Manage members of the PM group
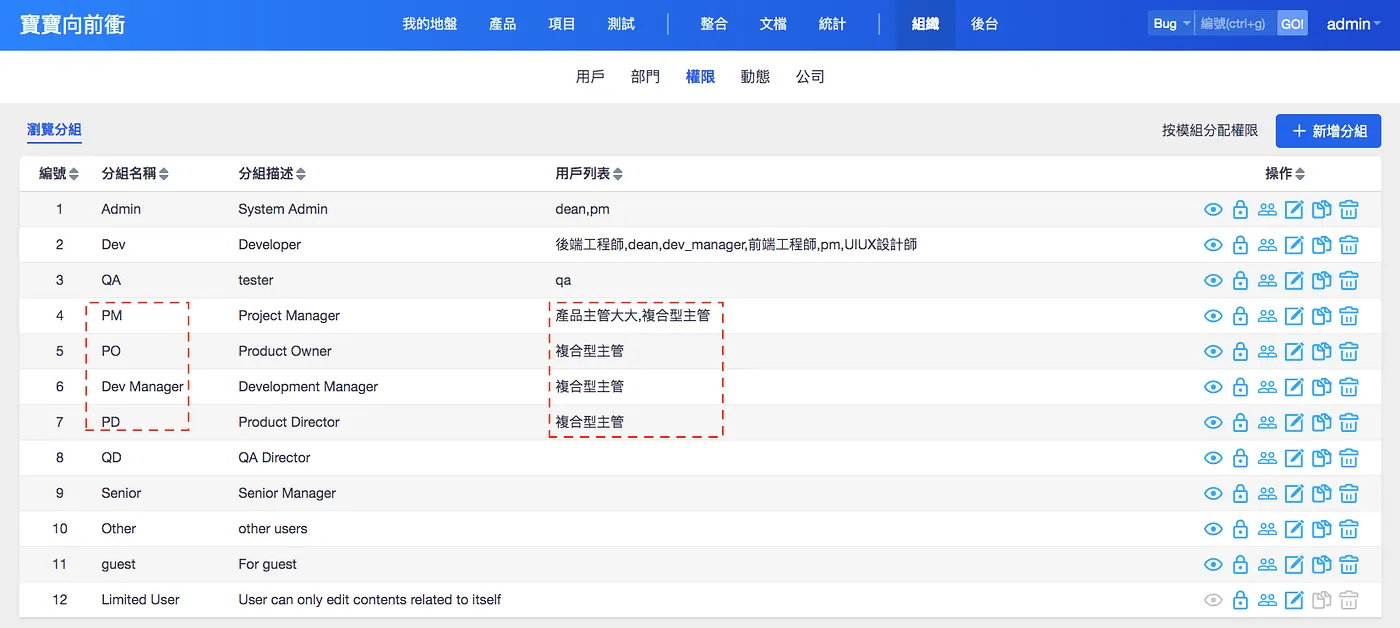1400x628 pixels. point(1267,316)
